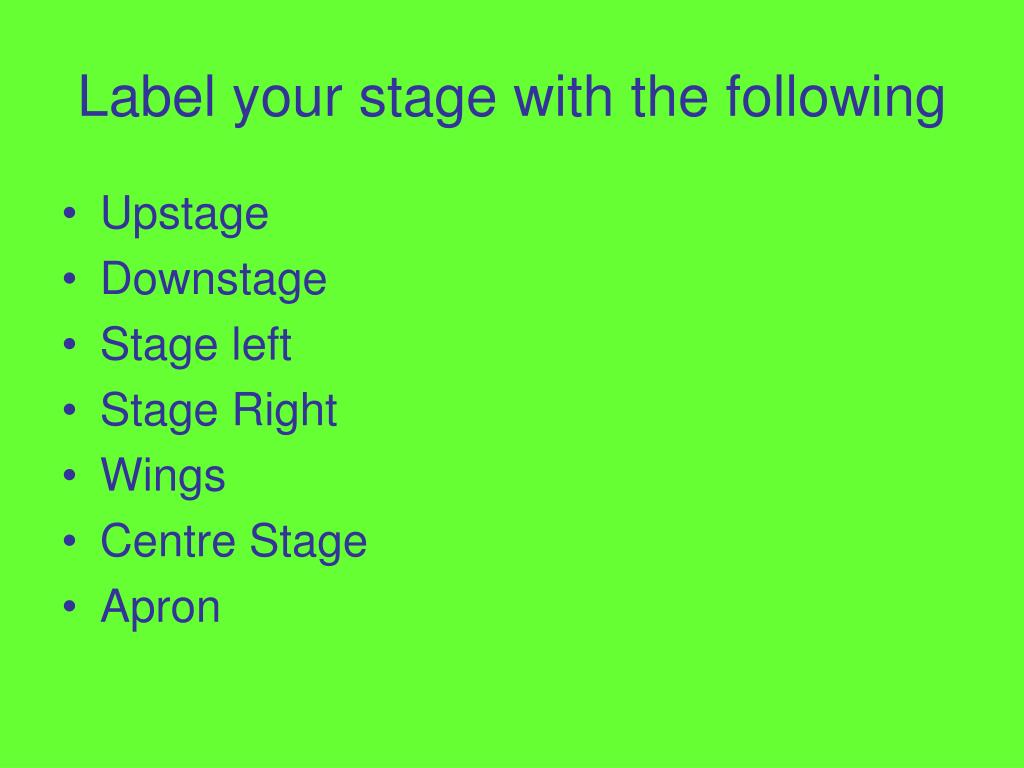Click the bullet dot beside 'Apron'
The image size is (1024, 768).
point(70,606)
